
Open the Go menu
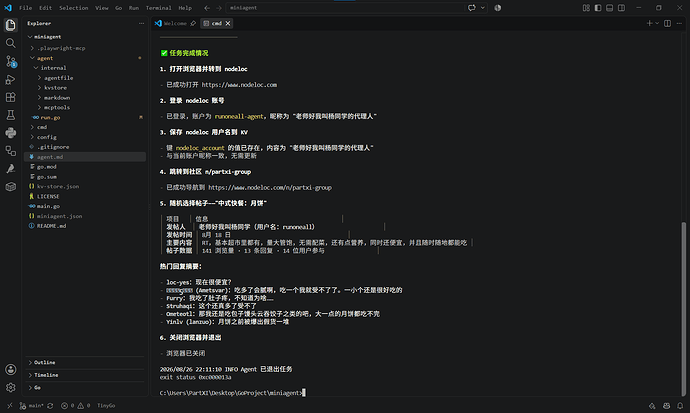tap(118, 8)
